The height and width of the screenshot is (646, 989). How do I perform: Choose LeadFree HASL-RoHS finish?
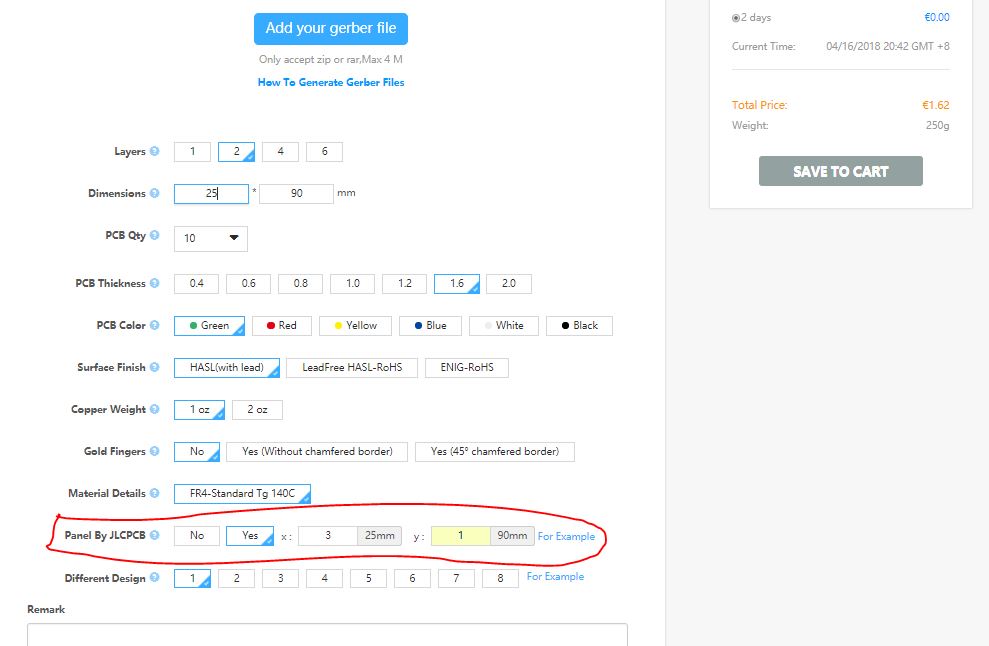(352, 368)
